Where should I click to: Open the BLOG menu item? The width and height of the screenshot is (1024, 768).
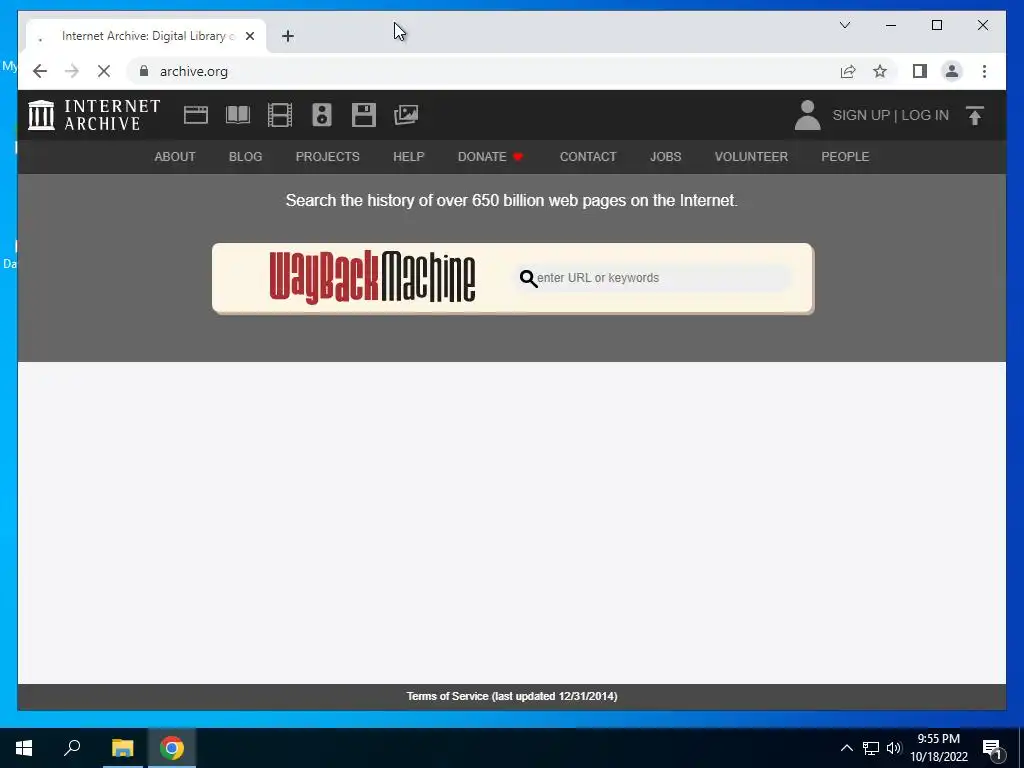(246, 157)
